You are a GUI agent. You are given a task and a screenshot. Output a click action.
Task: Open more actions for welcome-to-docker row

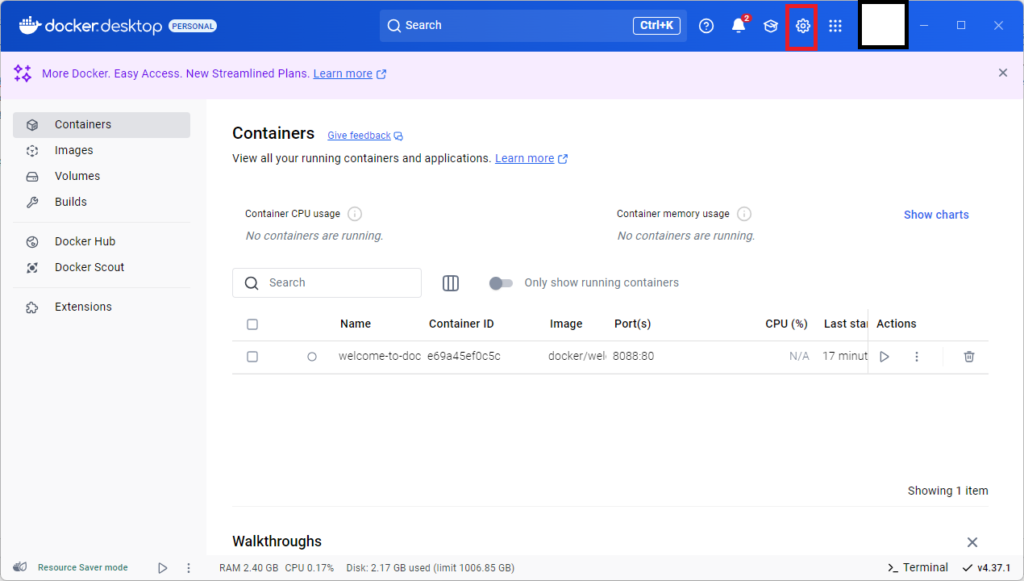(916, 356)
